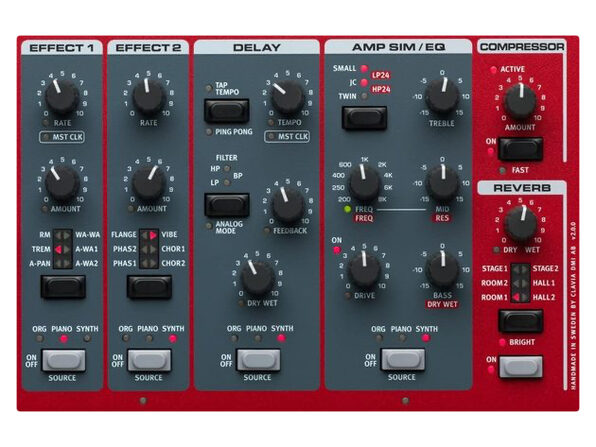Toggle the Amp Sim/EQ Source on/off switch
The height and width of the screenshot is (447, 596).
(x=403, y=360)
